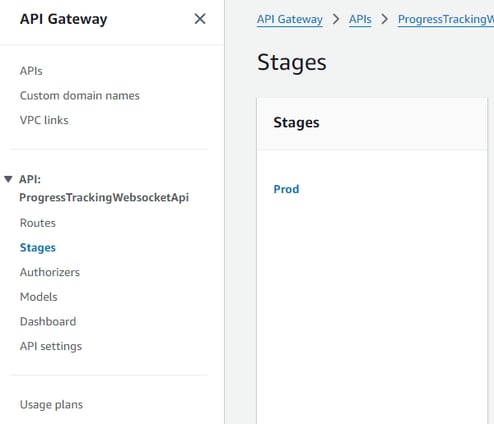
Task: Open API settings
Action: 51,346
